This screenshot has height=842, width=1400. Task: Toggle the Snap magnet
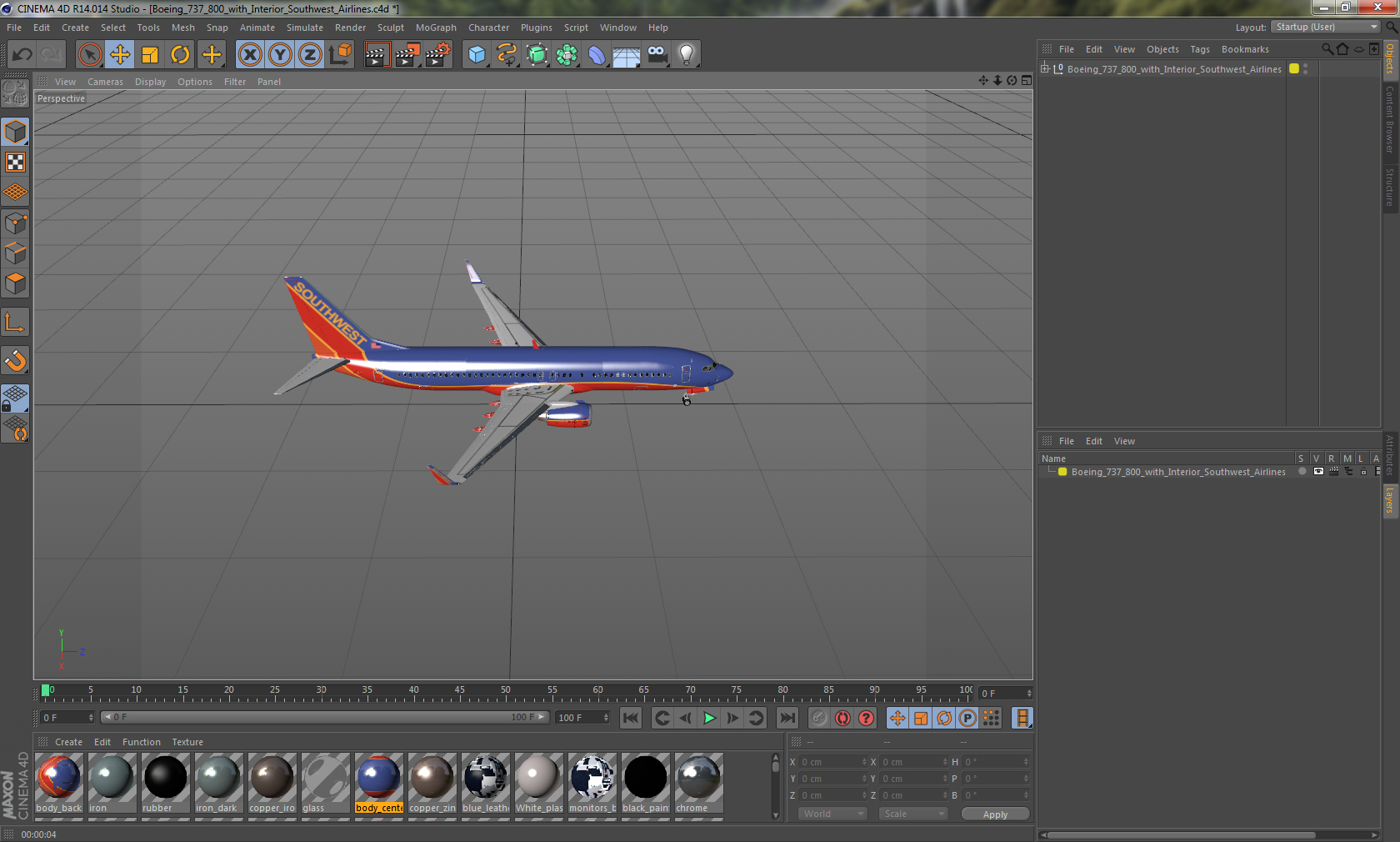coord(15,360)
